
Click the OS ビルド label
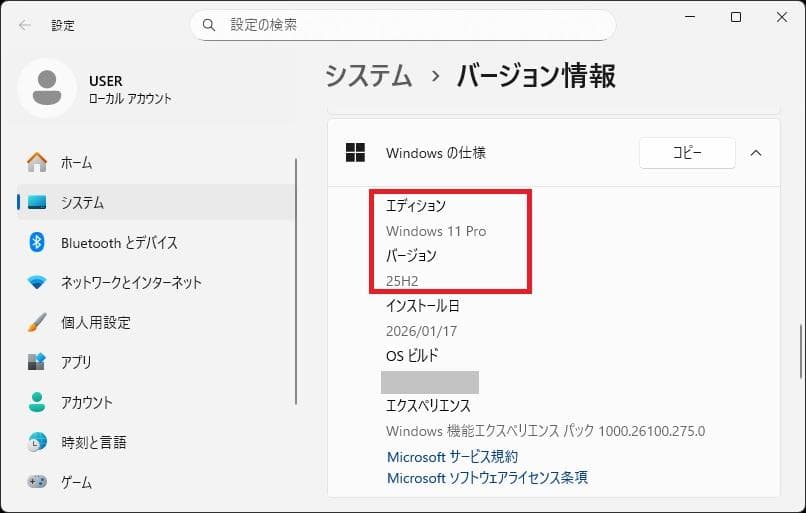pos(412,355)
